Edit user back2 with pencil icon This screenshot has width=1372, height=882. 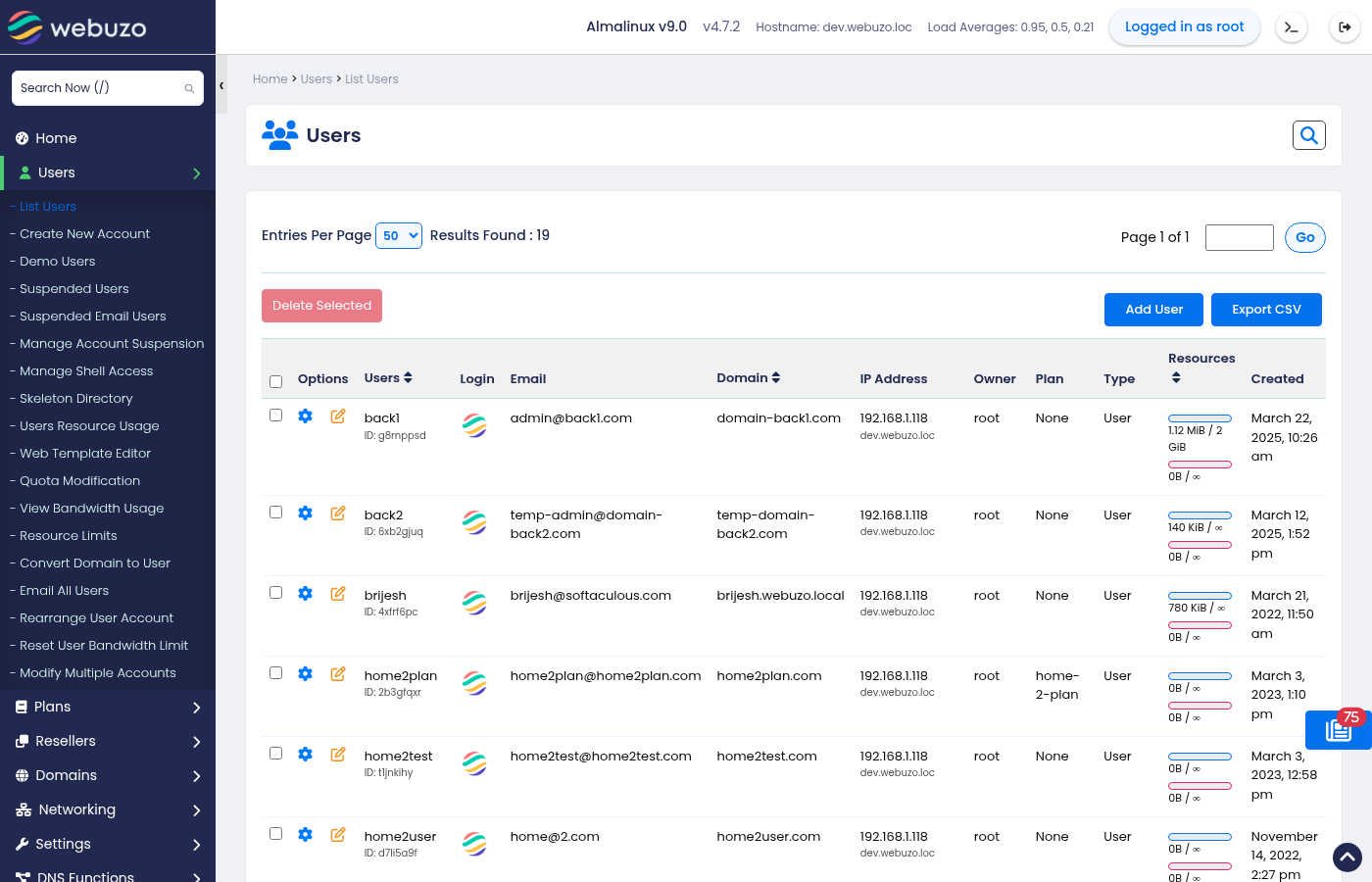(338, 513)
